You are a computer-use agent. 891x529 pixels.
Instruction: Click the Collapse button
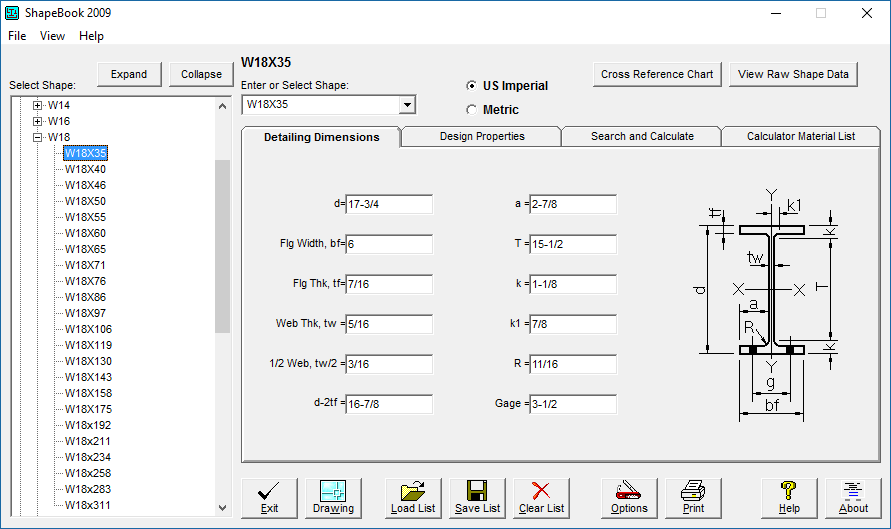point(201,74)
